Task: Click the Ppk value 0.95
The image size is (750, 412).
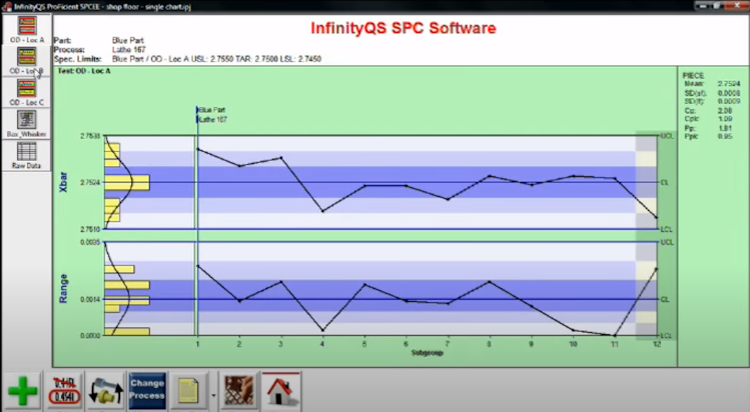Action: coord(725,136)
